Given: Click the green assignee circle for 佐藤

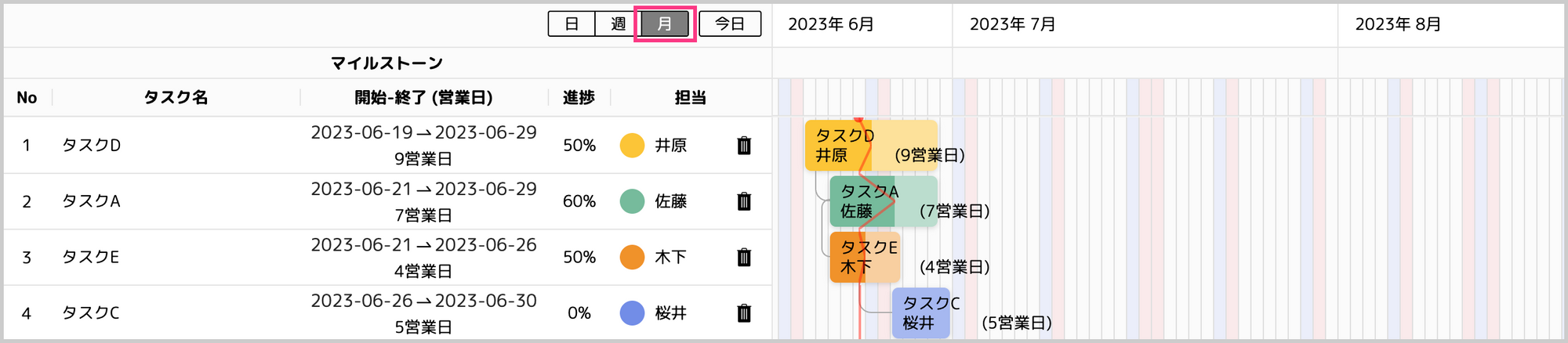Looking at the screenshot, I should point(632,201).
